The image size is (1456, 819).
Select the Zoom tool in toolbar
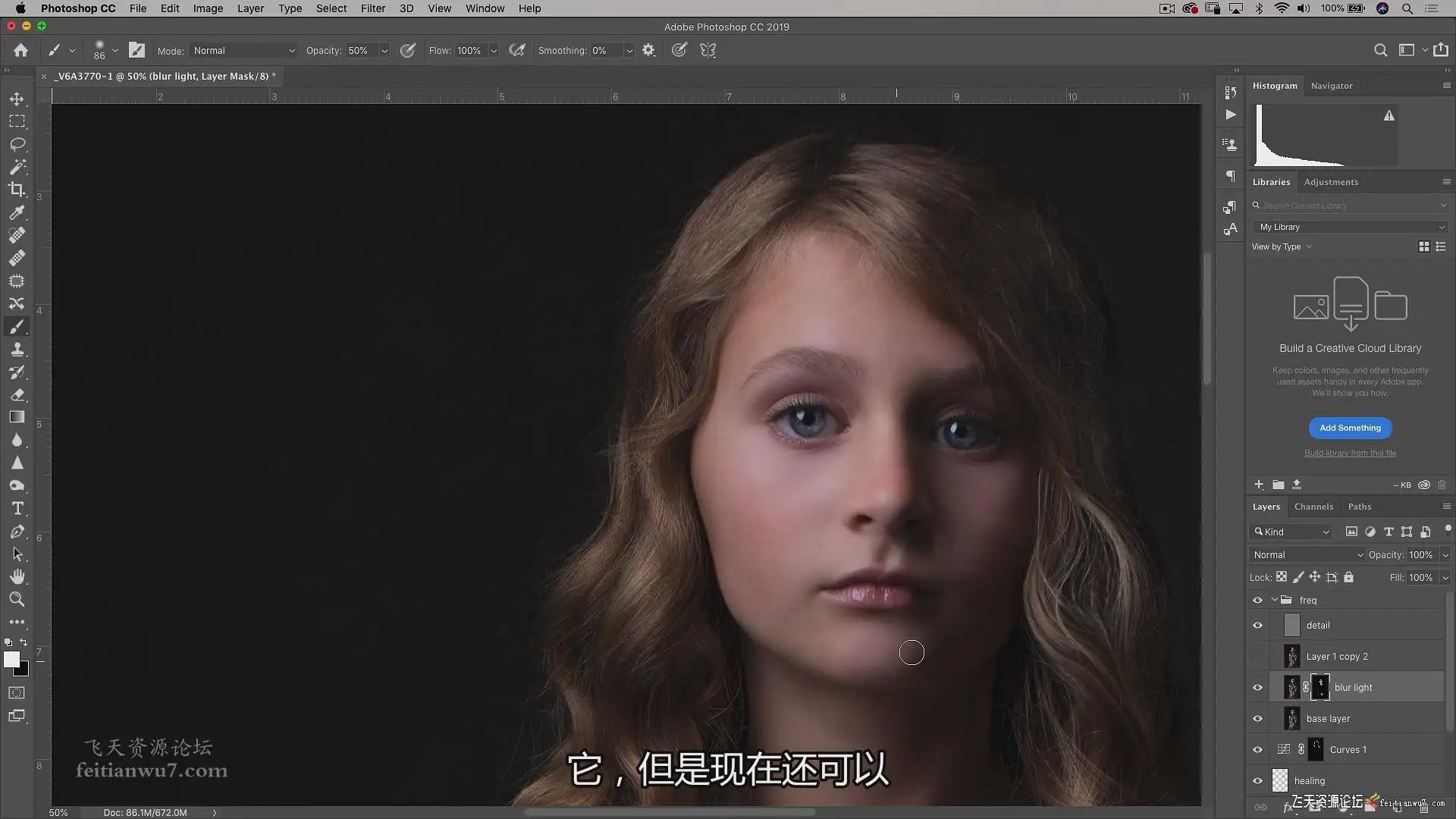pyautogui.click(x=17, y=600)
